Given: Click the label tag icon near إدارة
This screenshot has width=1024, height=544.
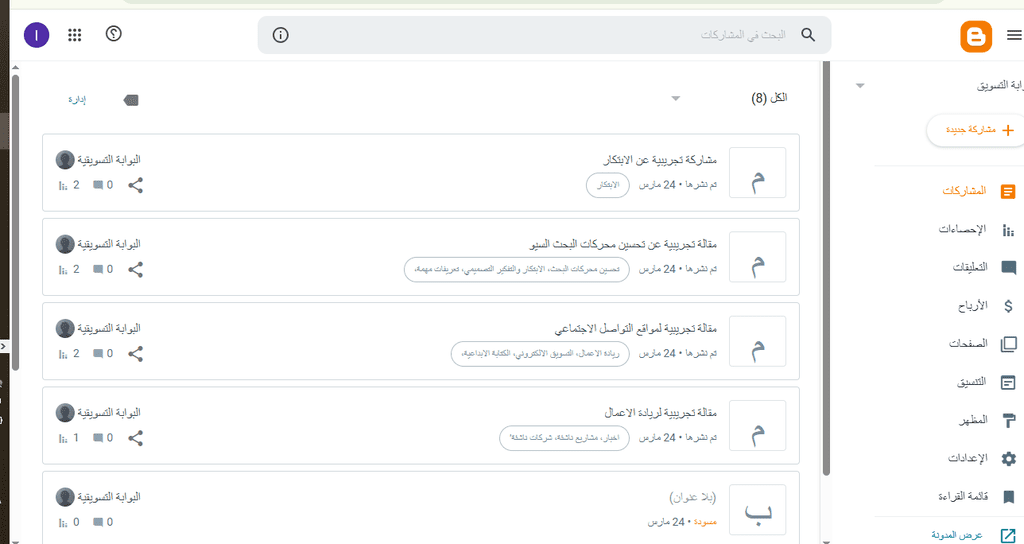Looking at the screenshot, I should 131,100.
